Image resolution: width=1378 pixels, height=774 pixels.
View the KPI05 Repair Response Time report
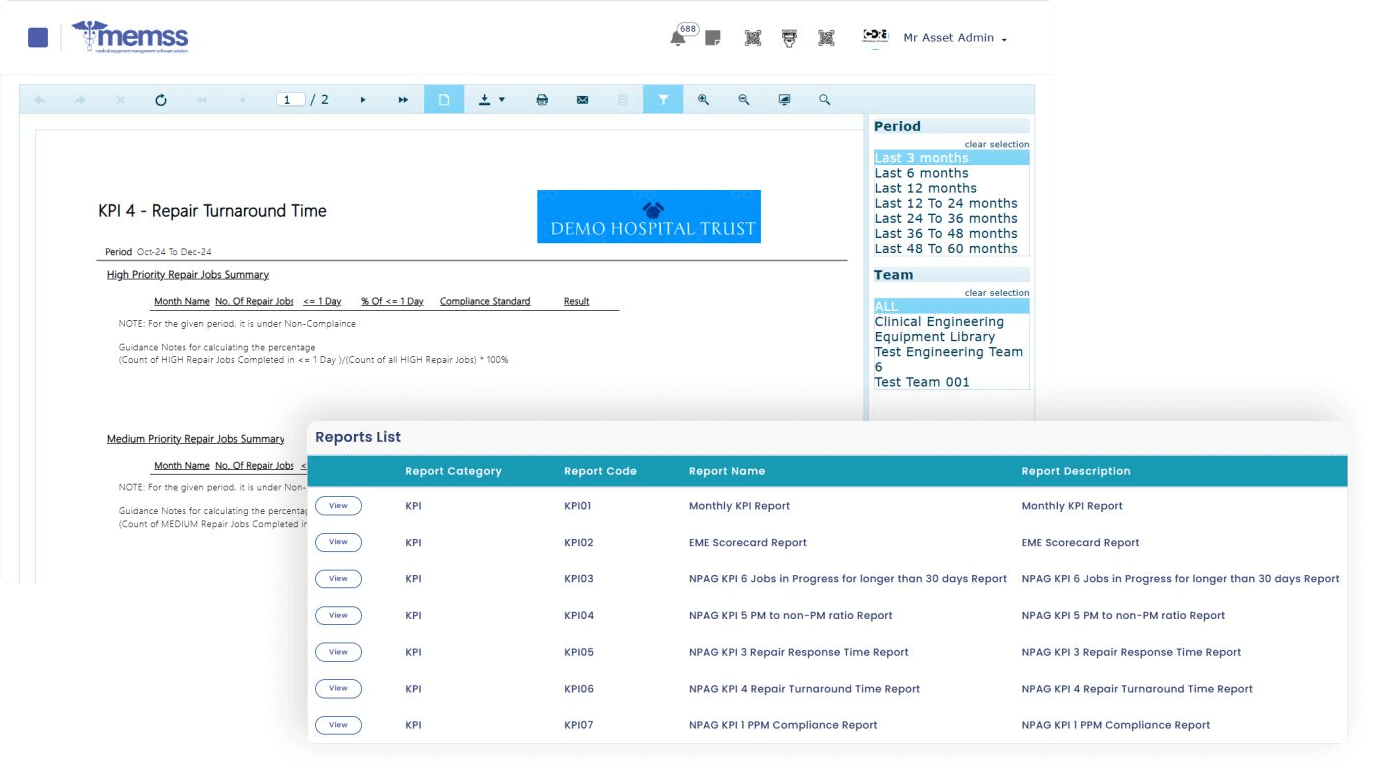point(338,652)
